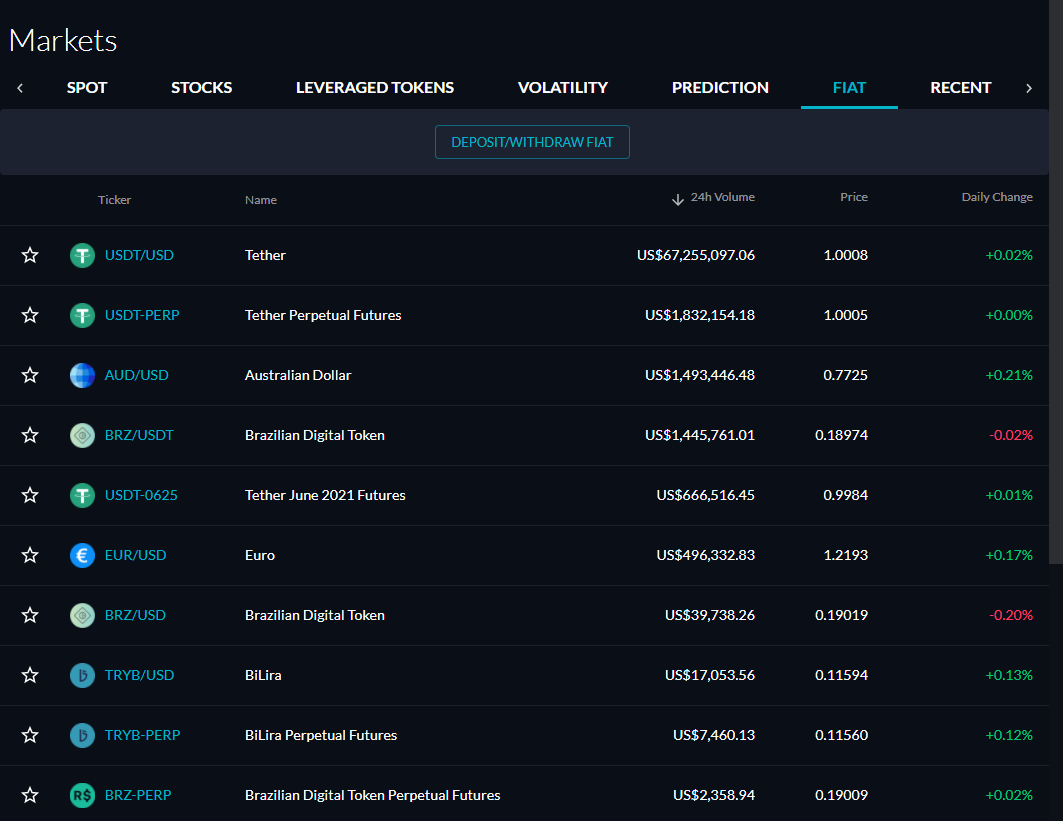Click the Euro coin icon
1063x821 pixels.
[x=82, y=555]
